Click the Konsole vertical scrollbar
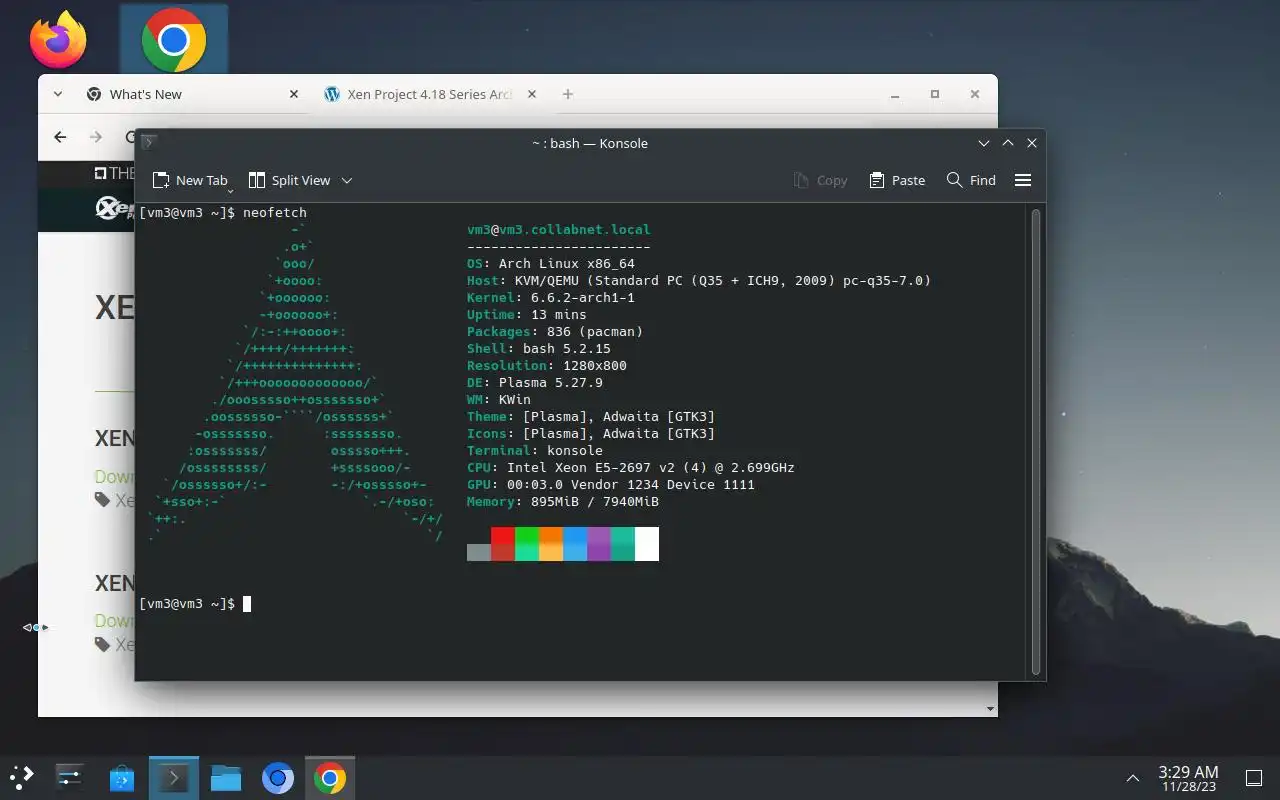Image resolution: width=1280 pixels, height=800 pixels. point(1036,441)
